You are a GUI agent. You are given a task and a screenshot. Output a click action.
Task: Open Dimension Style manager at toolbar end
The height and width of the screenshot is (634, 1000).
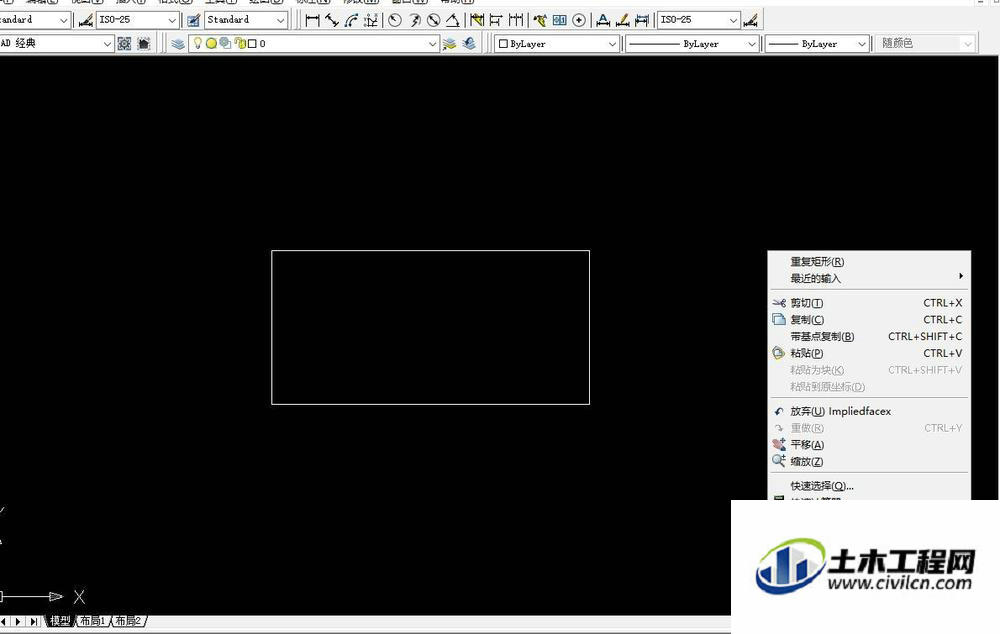[x=751, y=20]
